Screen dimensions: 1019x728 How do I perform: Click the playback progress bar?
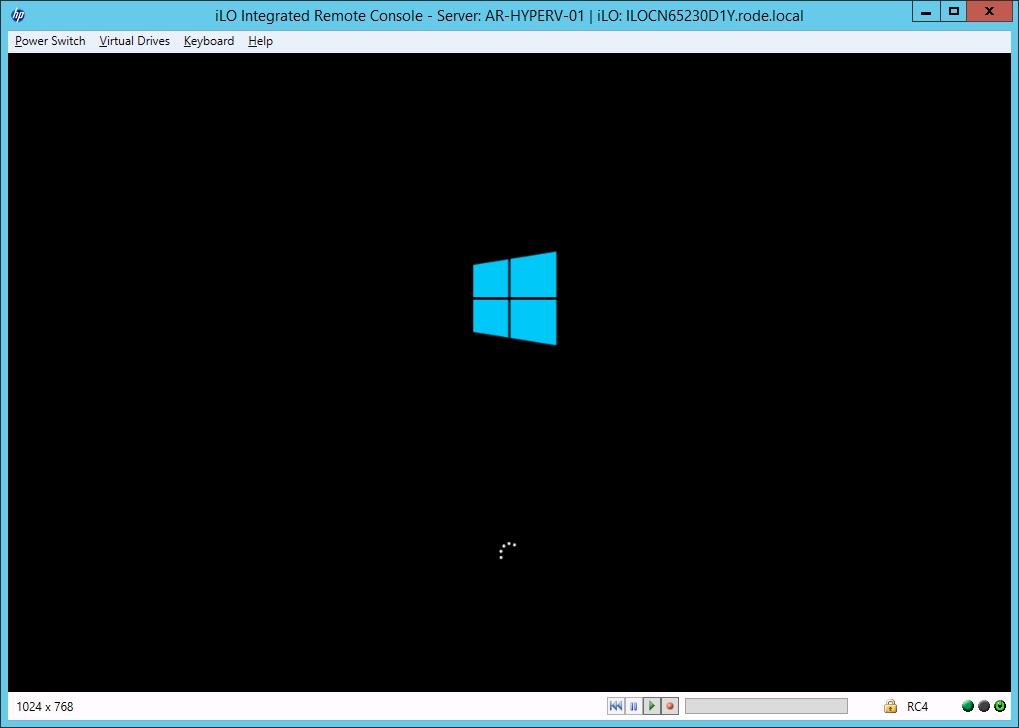(x=766, y=706)
